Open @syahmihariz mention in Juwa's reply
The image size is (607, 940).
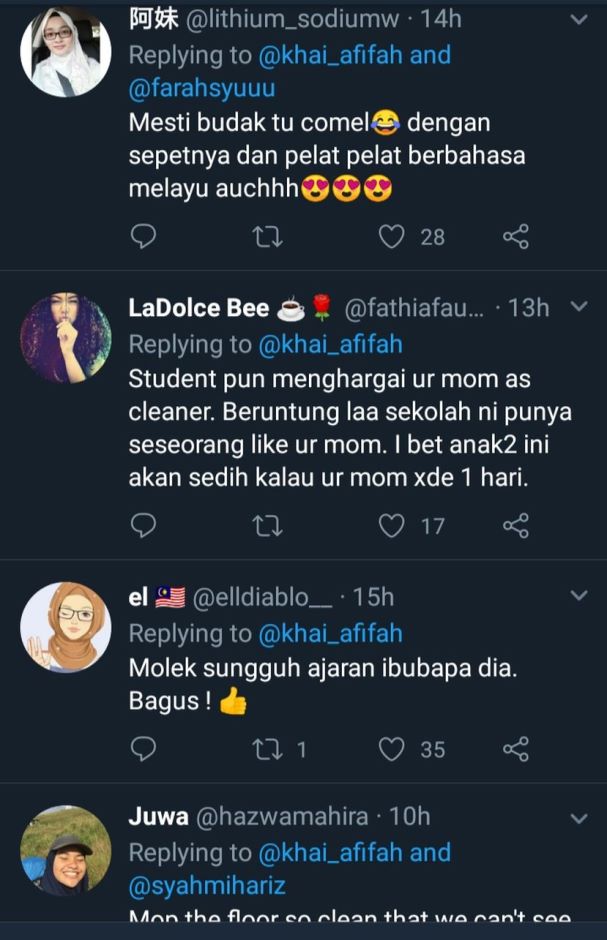[x=204, y=888]
